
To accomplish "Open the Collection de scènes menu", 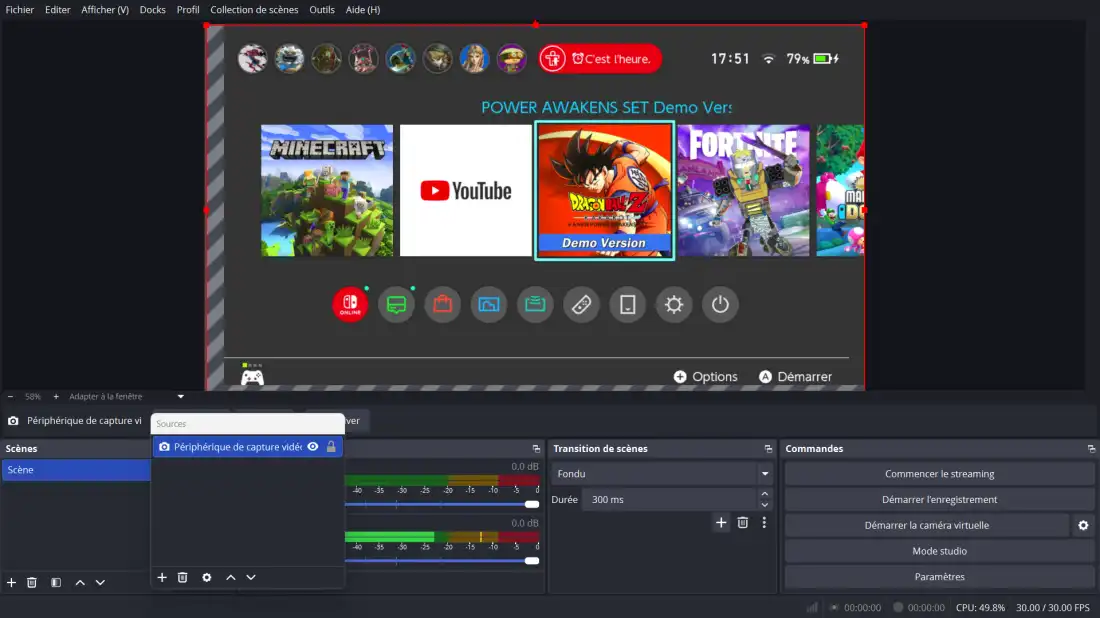I will tap(254, 10).
